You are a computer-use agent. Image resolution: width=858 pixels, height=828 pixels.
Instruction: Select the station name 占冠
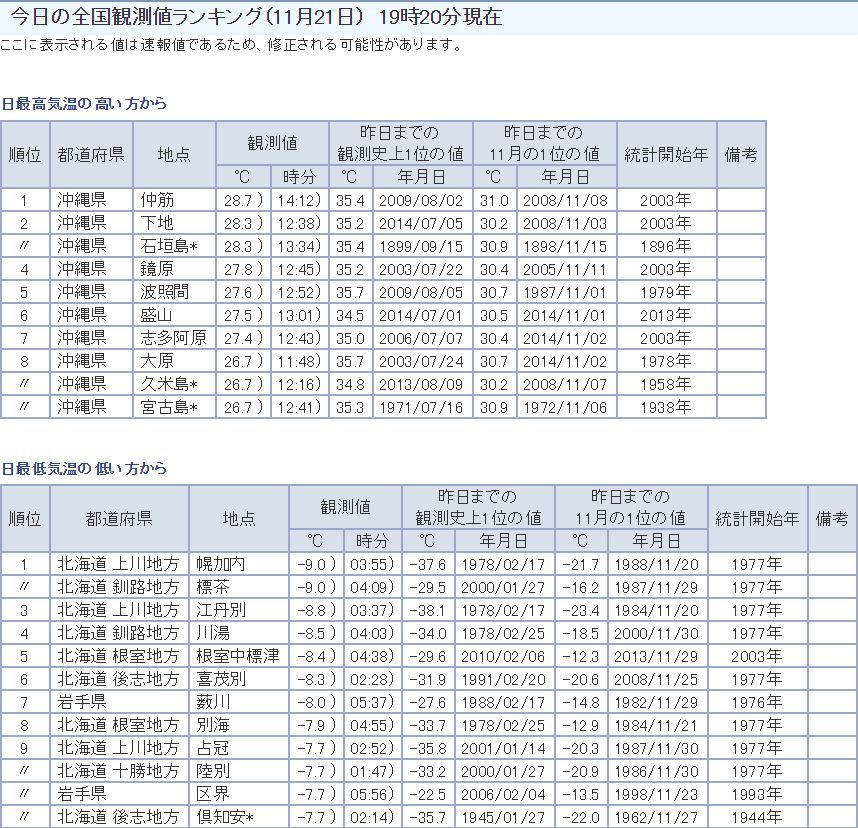tap(213, 748)
